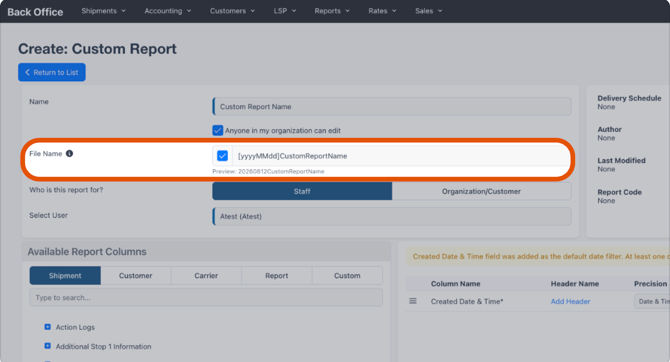
Task: Open the Reports menu
Action: 332,11
